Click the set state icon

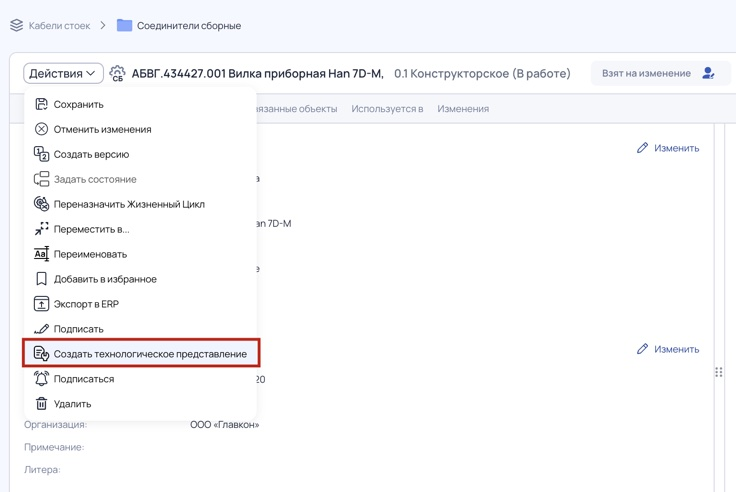(x=41, y=179)
